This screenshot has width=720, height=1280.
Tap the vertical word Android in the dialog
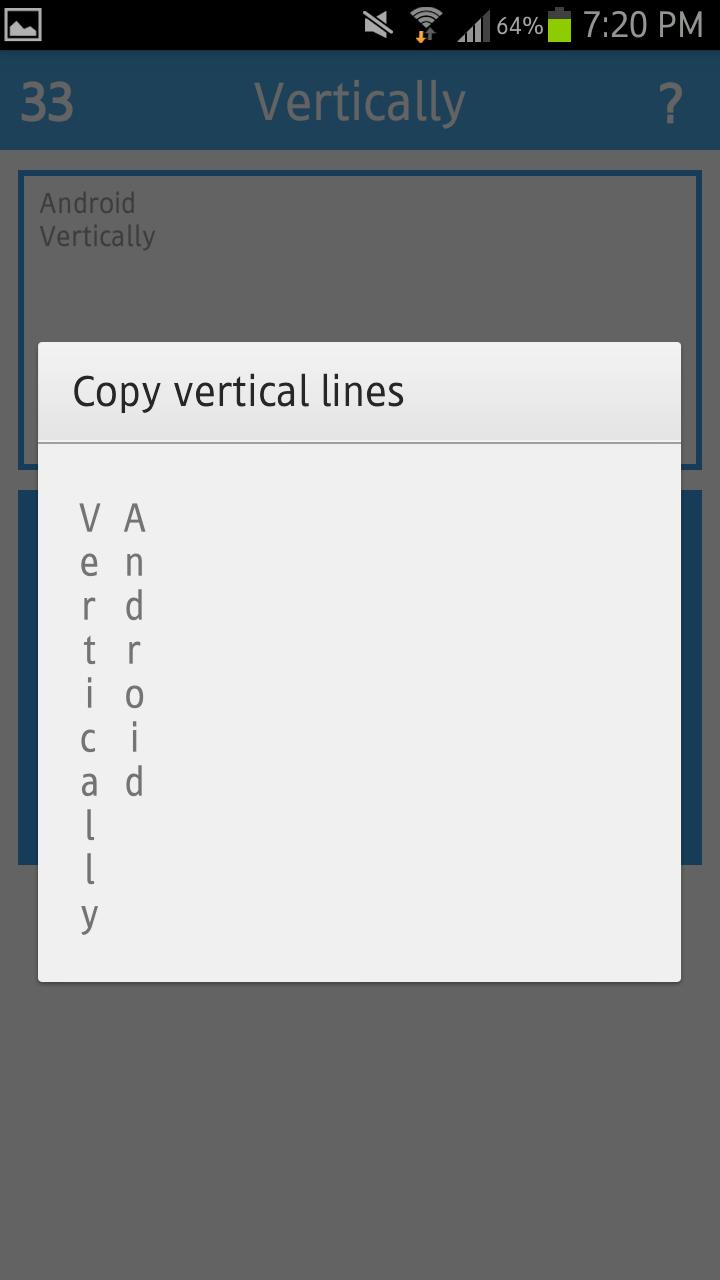click(x=133, y=650)
